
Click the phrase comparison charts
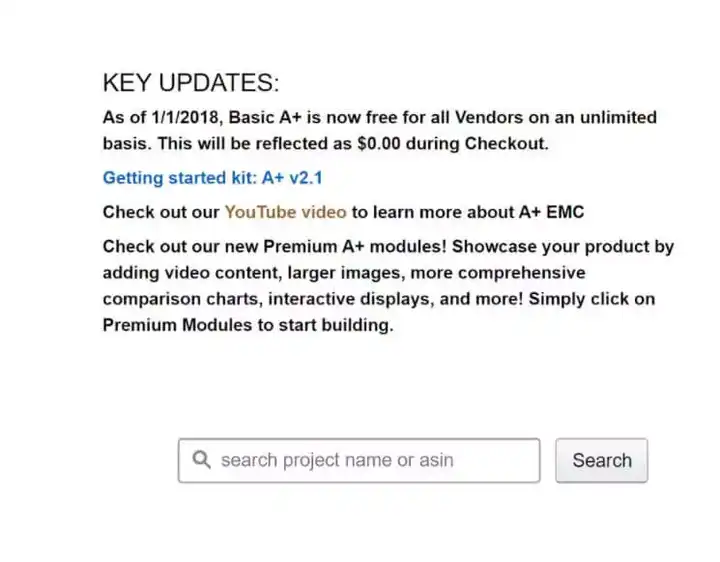(183, 299)
